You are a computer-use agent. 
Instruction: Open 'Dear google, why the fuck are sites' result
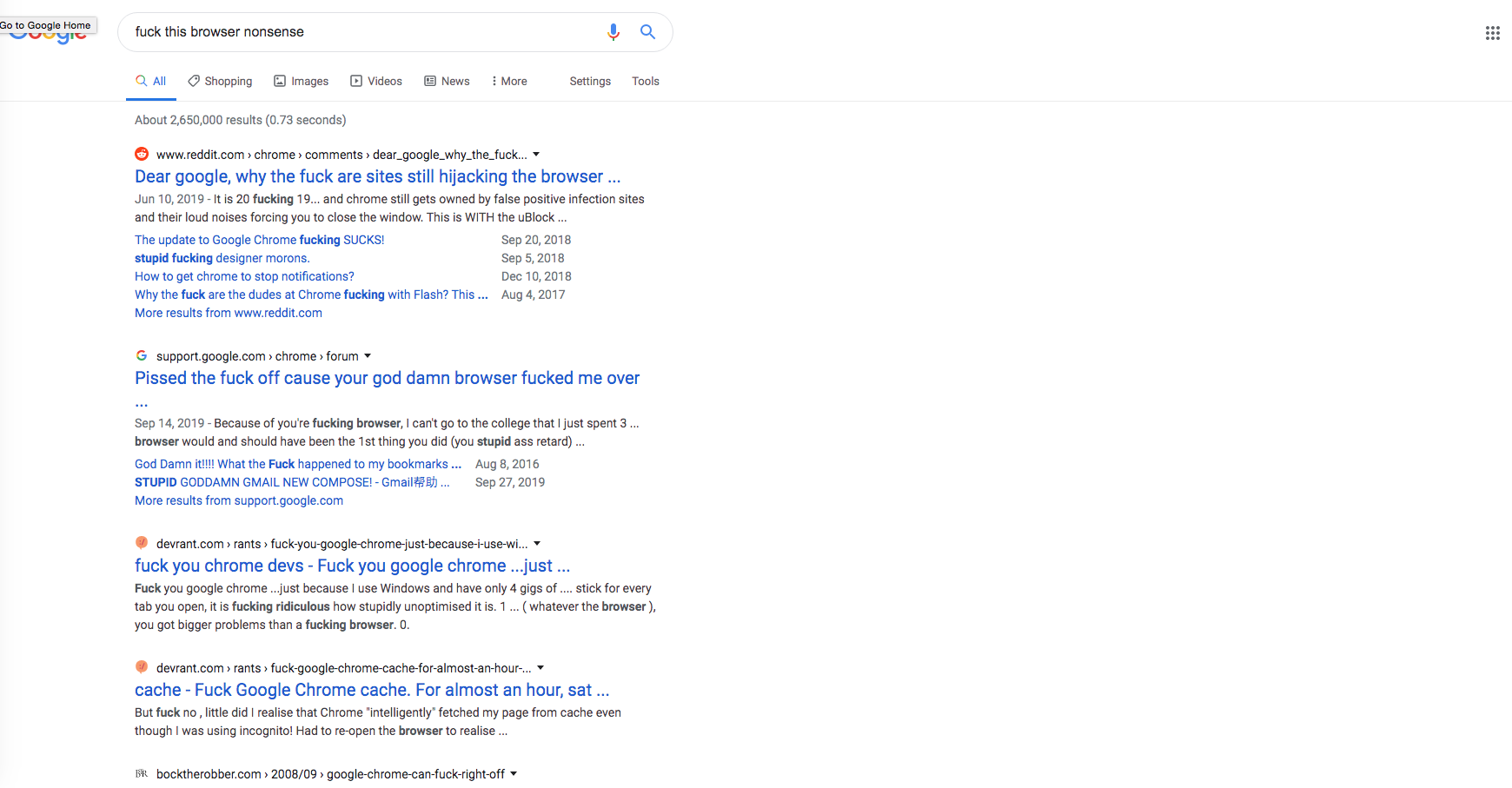tap(377, 176)
